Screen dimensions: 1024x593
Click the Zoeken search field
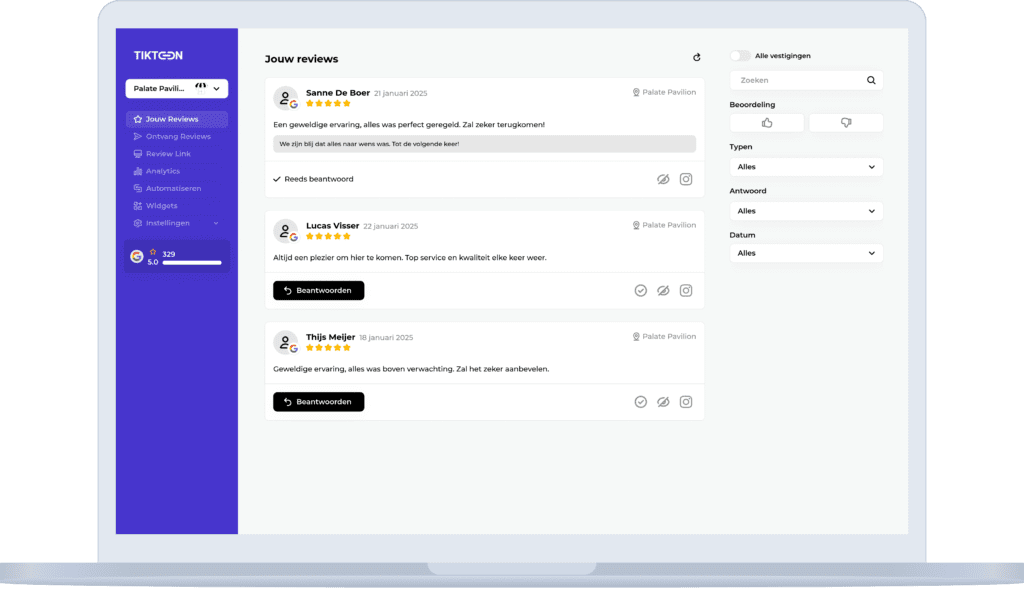coord(796,80)
